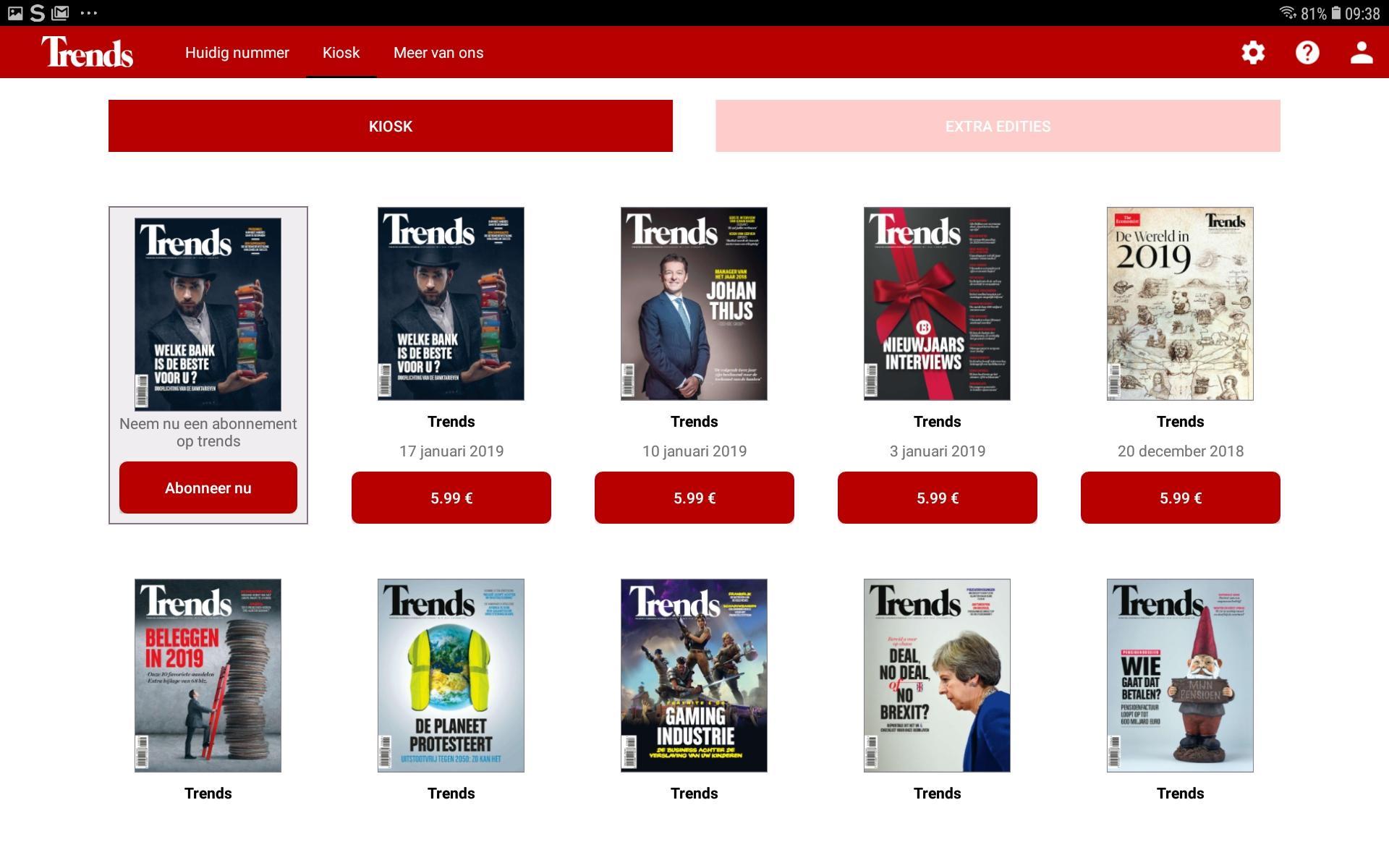Click Trends title above 20 december 2018
The height and width of the screenshot is (868, 1389).
click(1181, 422)
